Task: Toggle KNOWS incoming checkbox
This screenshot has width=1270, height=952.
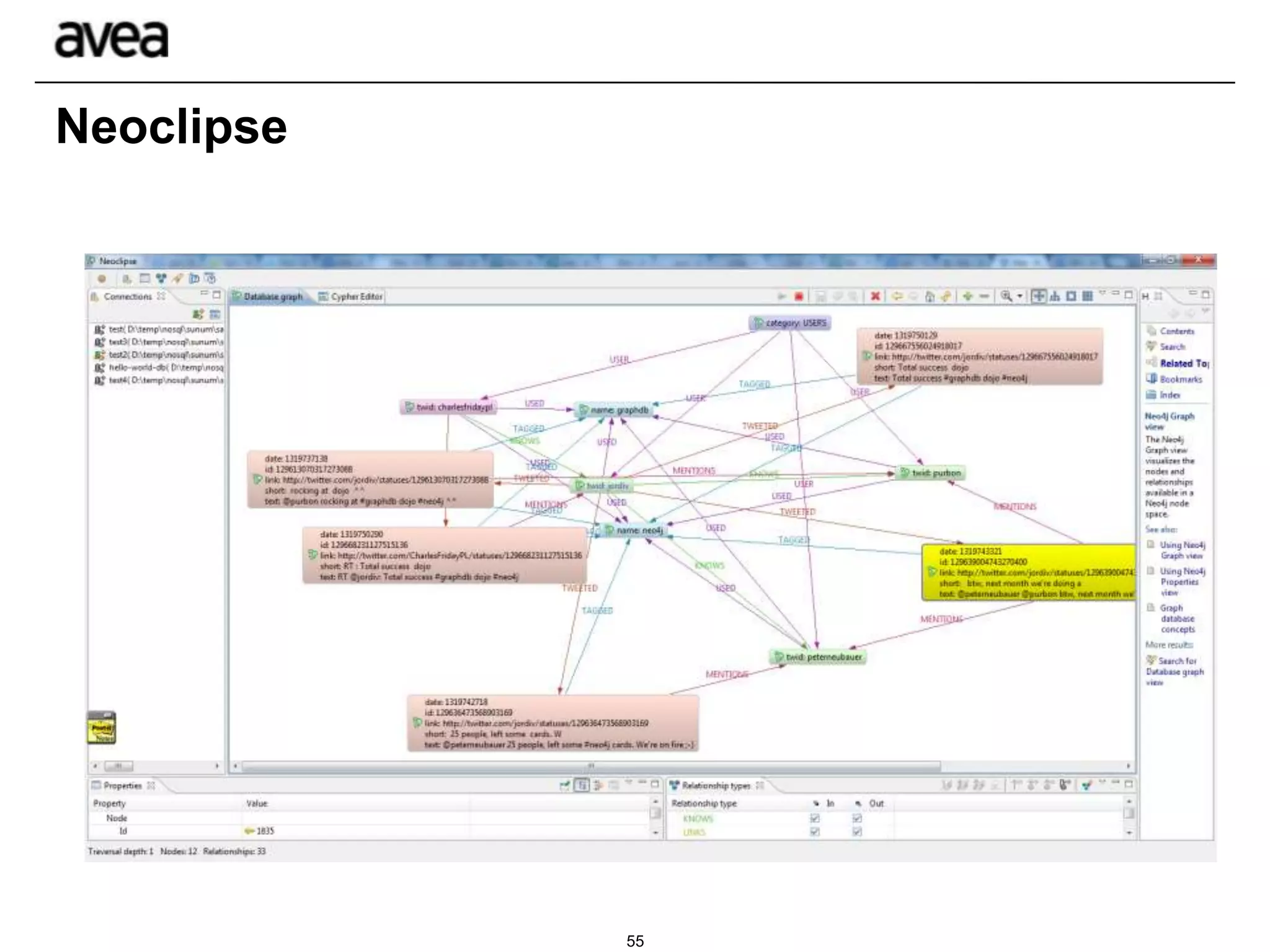Action: 815,818
